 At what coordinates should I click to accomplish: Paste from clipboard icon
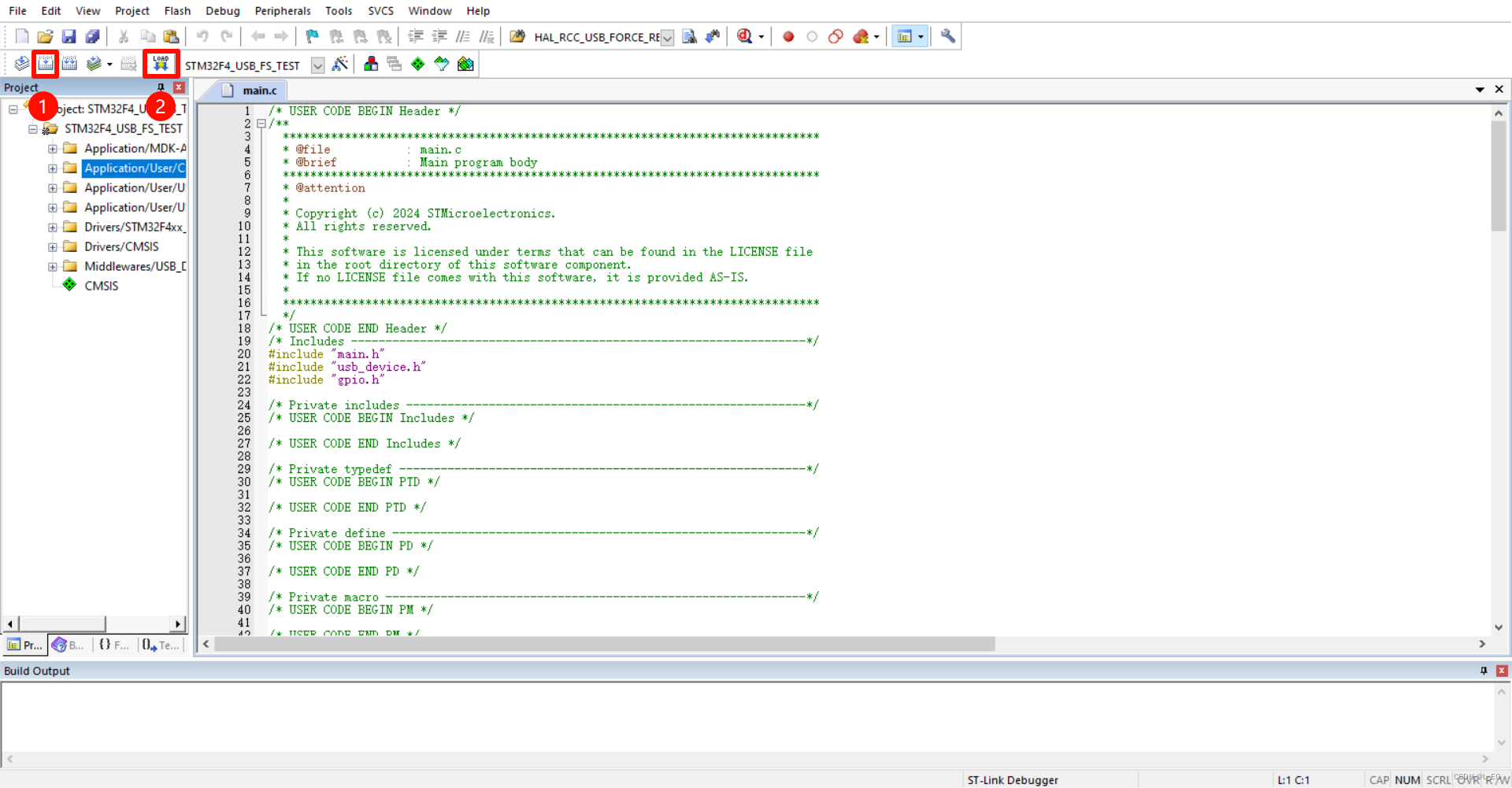click(x=171, y=36)
